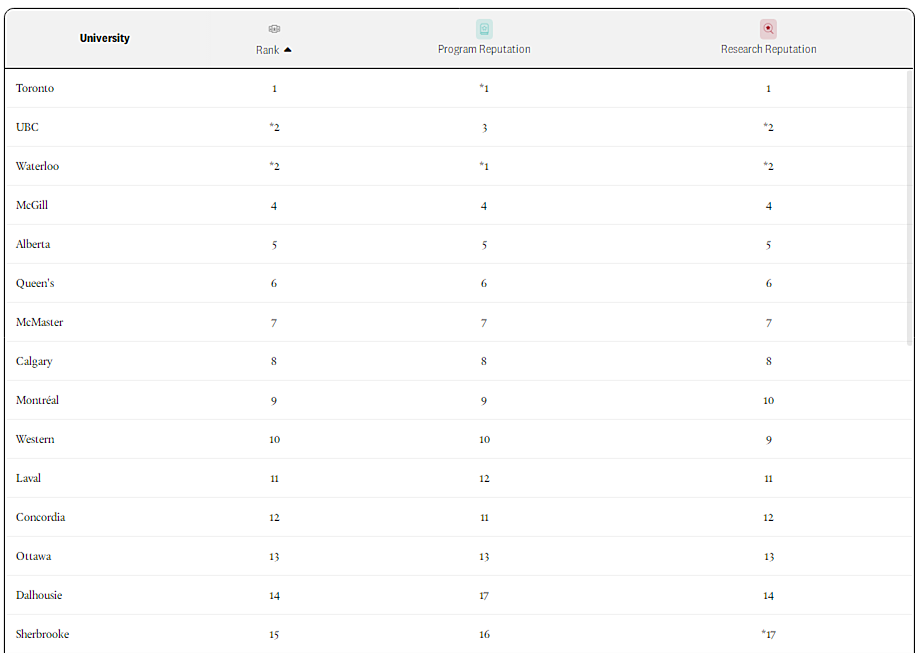
Task: Click Waterloo's Research Reputation value *2
Action: point(768,166)
